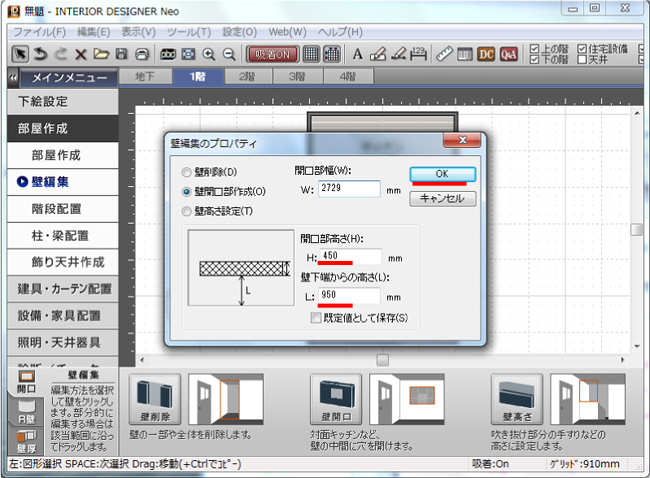Select the arrow pointer tool in toolbar
The image size is (650, 478).
(19, 54)
